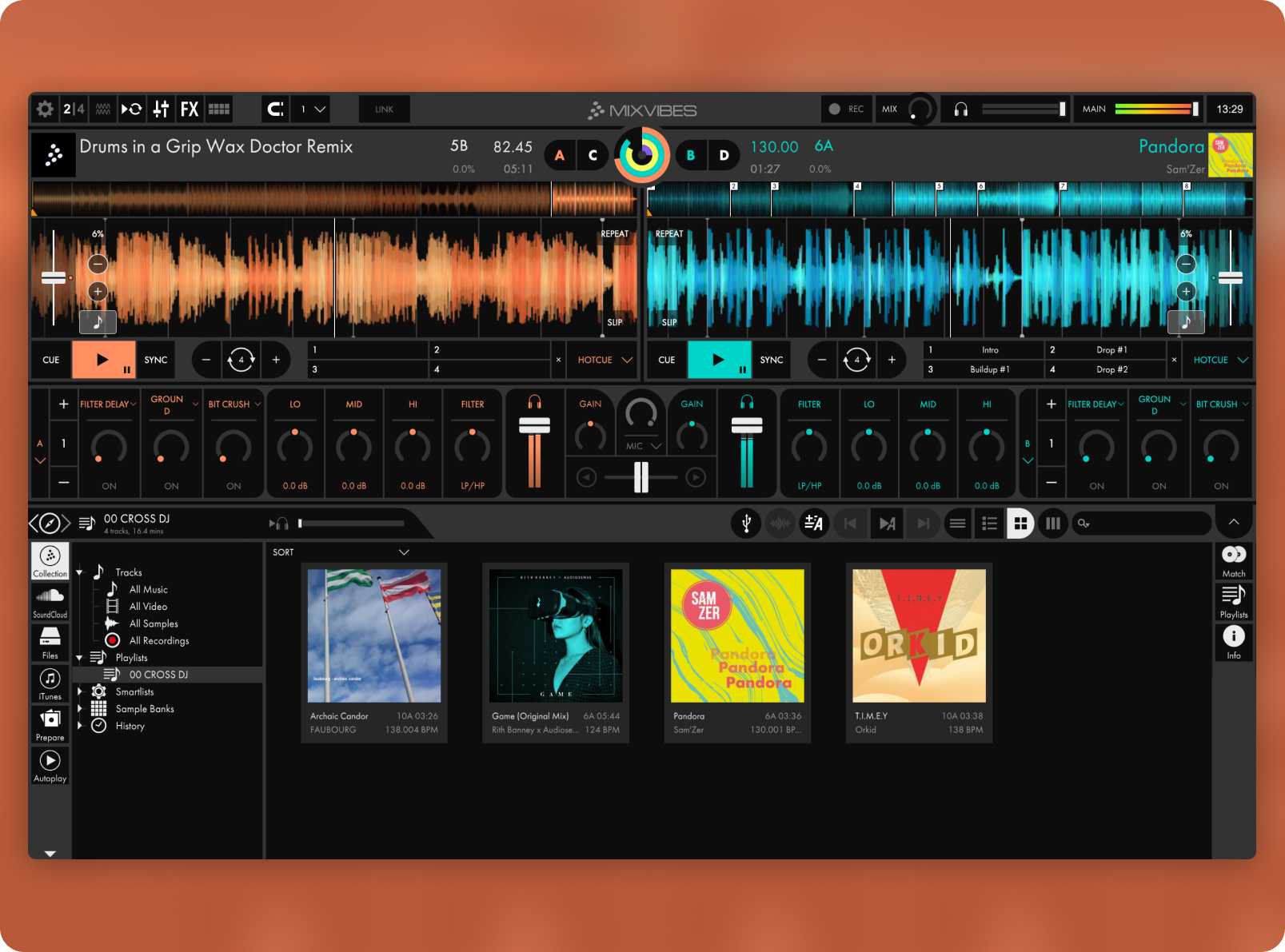
Task: Open deck A HOTCUE mode dropdown
Action: (x=604, y=360)
